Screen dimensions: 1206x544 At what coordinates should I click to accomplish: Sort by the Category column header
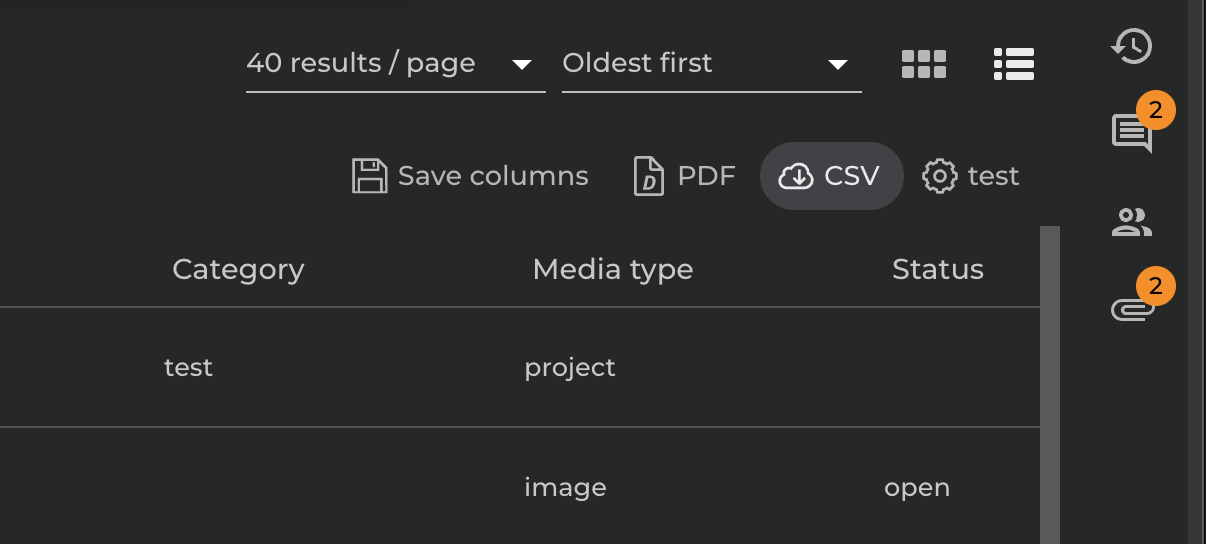(x=238, y=269)
